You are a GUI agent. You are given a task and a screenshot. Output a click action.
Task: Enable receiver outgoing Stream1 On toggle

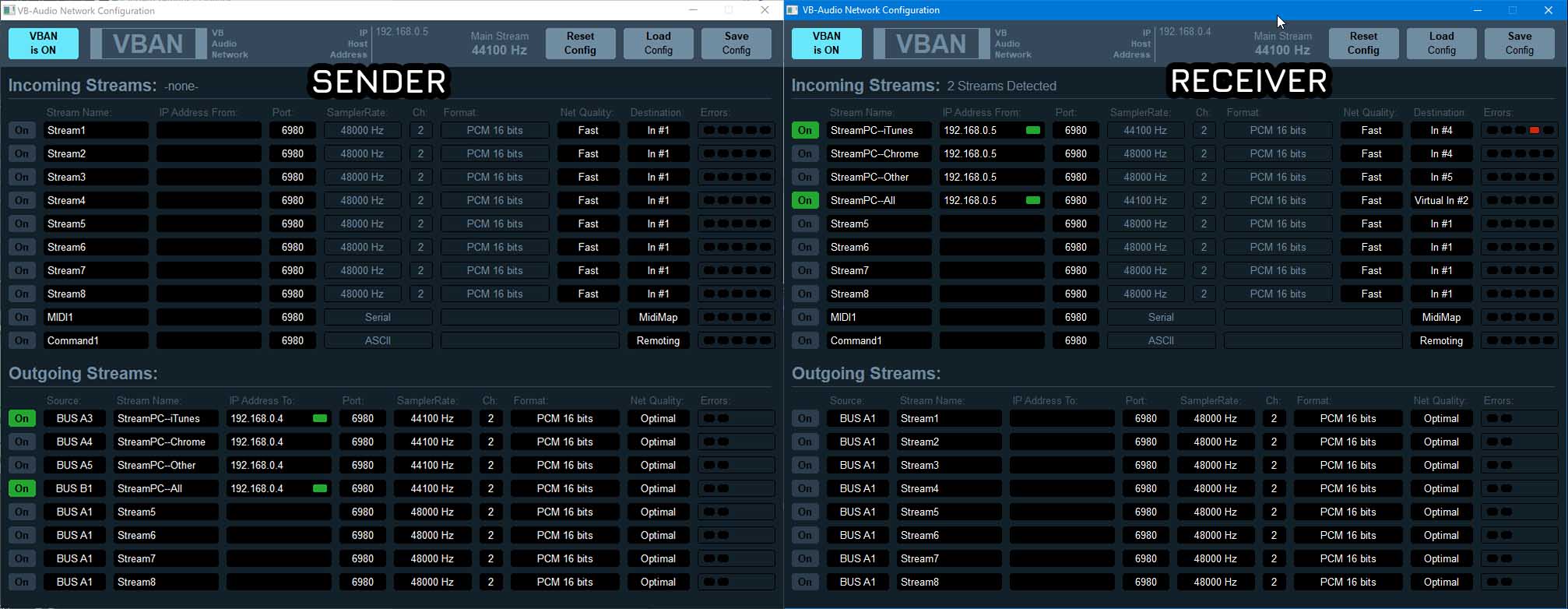click(x=805, y=418)
